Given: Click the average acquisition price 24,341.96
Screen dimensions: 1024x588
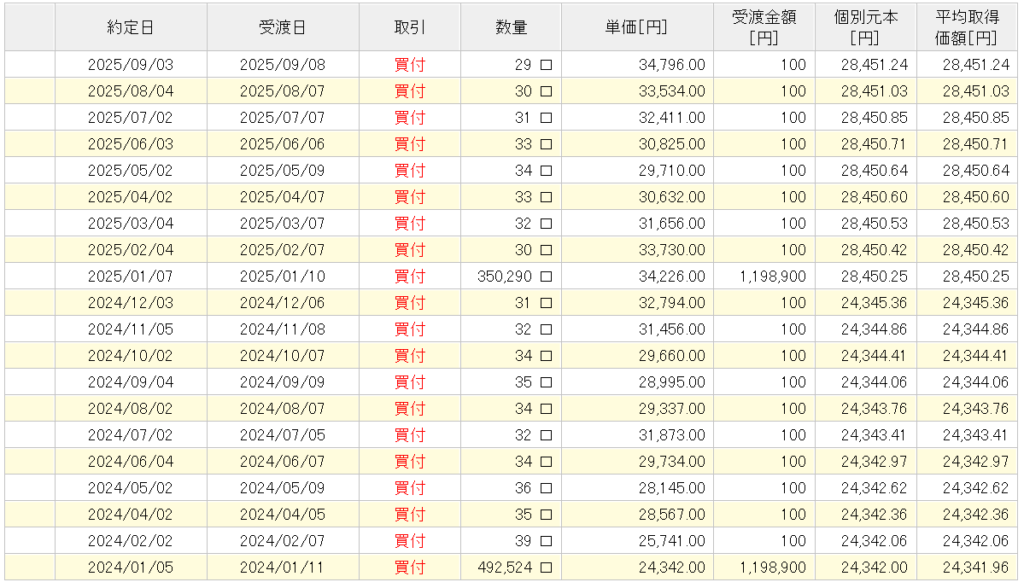Looking at the screenshot, I should pyautogui.click(x=975, y=567).
